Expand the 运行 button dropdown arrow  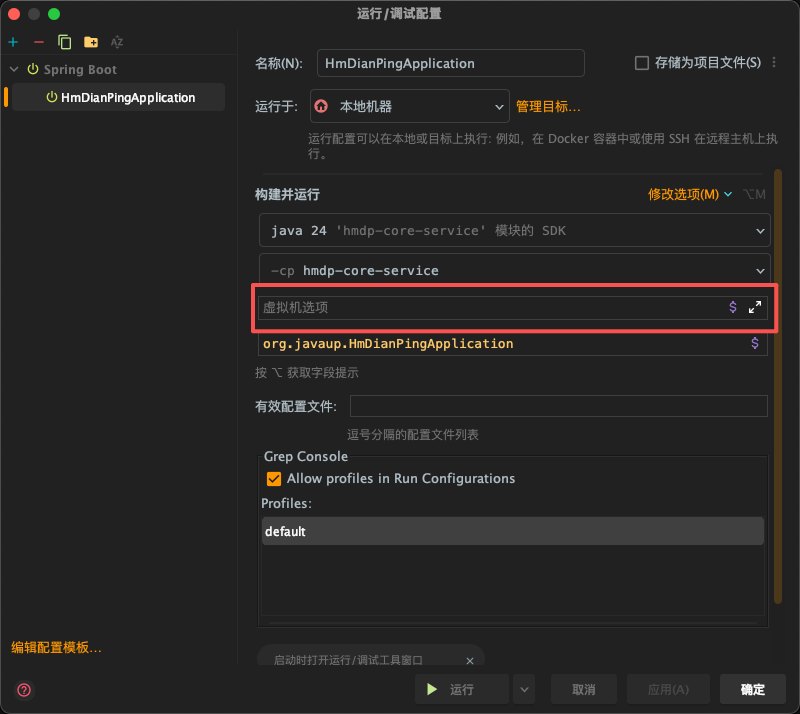click(523, 689)
